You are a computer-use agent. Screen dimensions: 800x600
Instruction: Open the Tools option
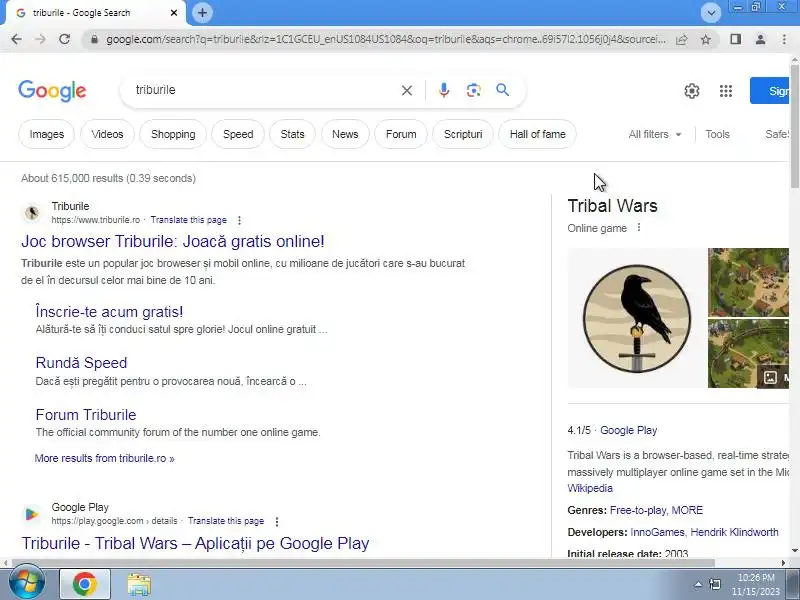[x=717, y=134]
